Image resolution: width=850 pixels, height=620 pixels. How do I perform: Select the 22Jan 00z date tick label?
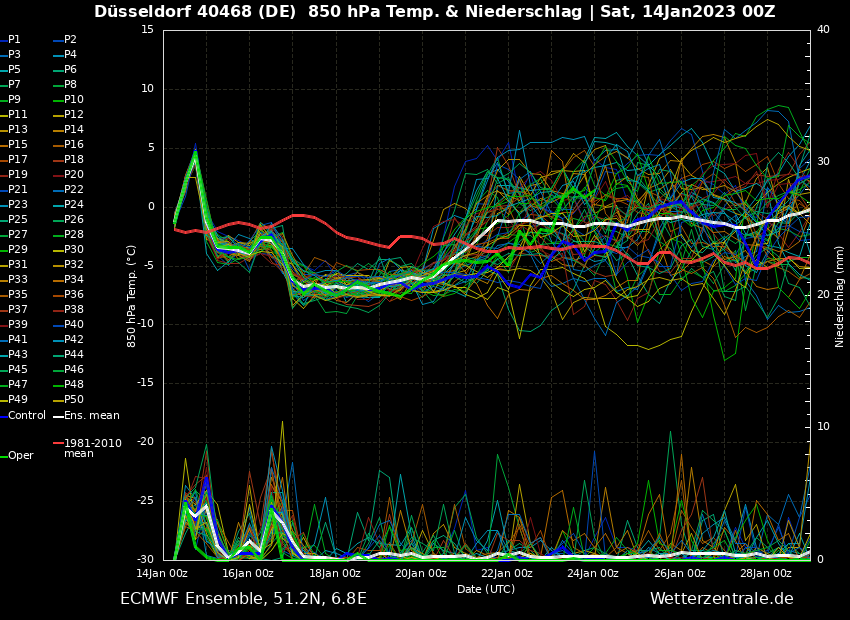coord(507,573)
